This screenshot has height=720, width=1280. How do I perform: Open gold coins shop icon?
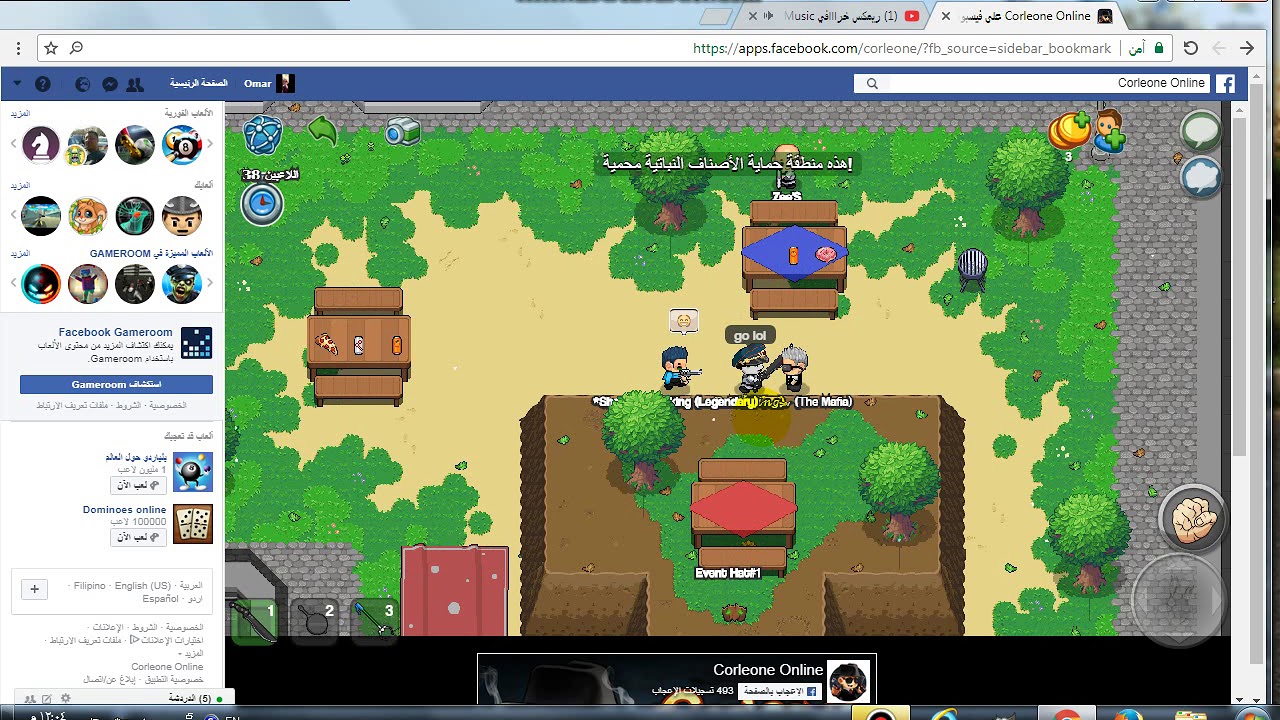1070,131
